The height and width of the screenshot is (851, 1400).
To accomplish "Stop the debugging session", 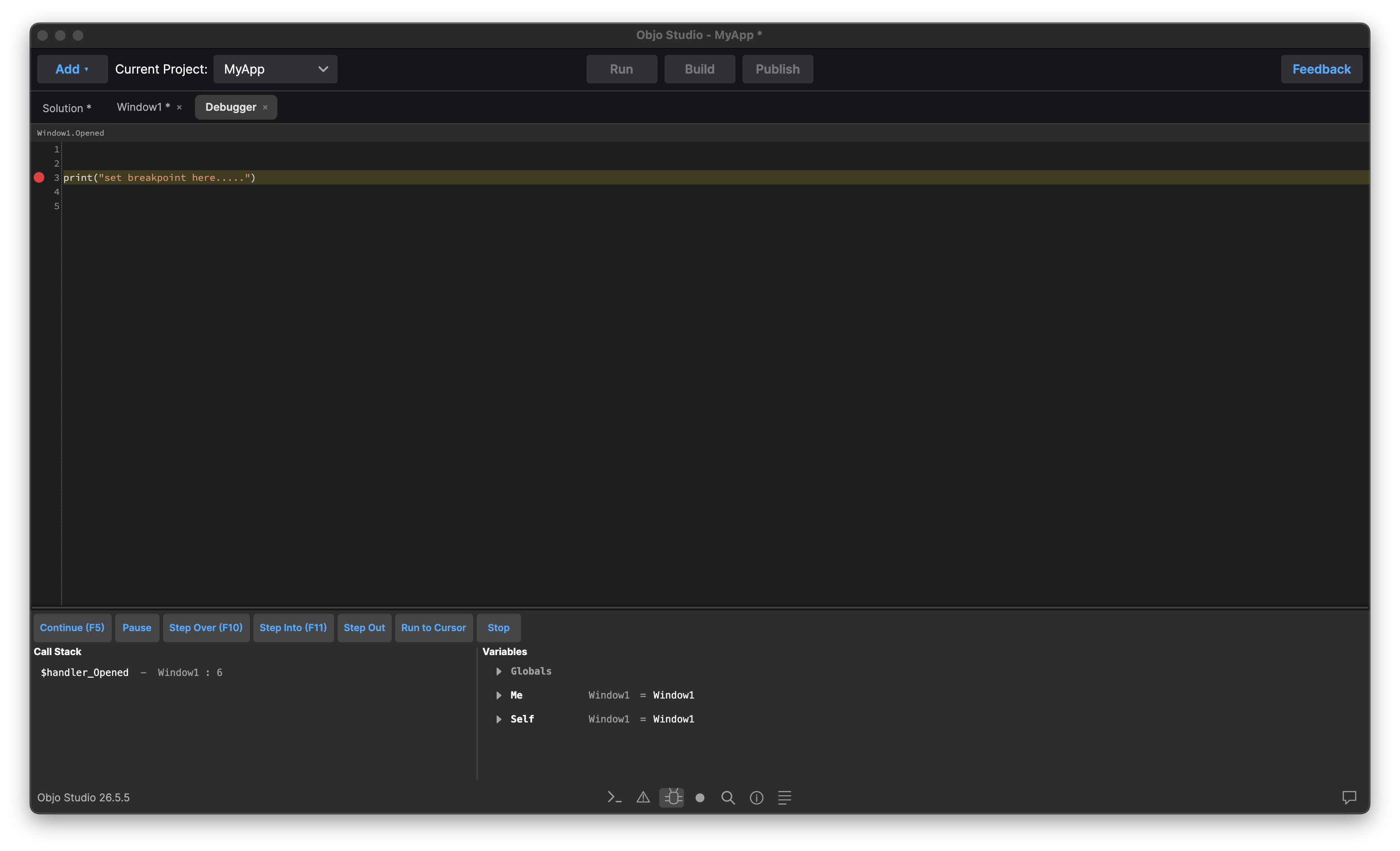I will coord(498,628).
